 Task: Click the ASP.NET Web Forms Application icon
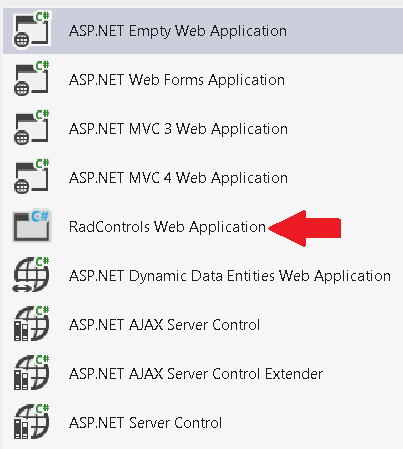(32, 78)
